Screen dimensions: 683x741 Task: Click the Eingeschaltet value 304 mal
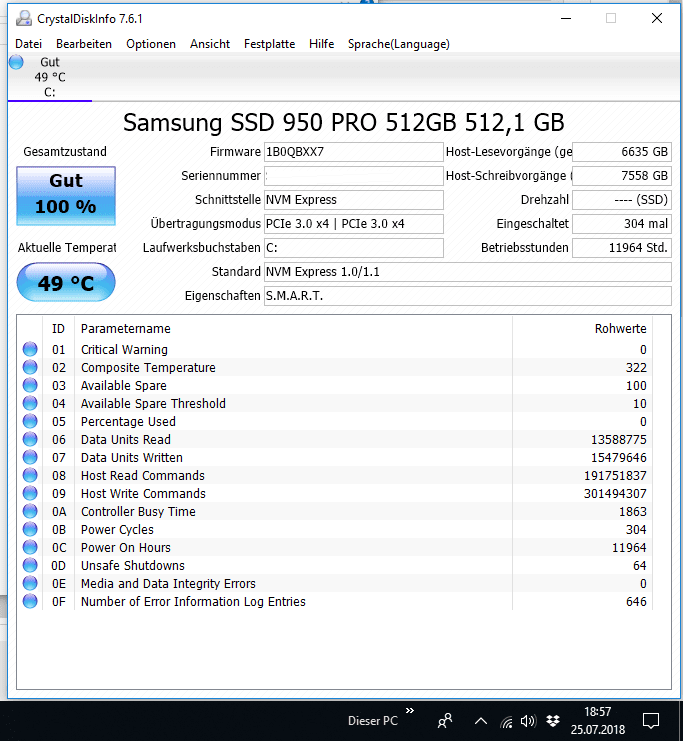click(622, 224)
